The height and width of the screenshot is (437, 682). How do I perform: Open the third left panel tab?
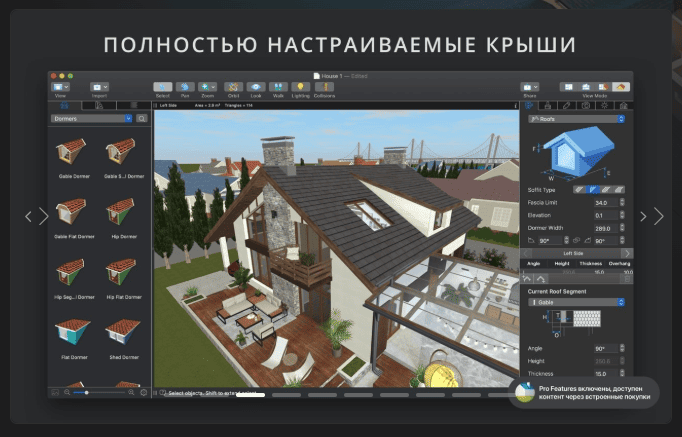click(134, 105)
